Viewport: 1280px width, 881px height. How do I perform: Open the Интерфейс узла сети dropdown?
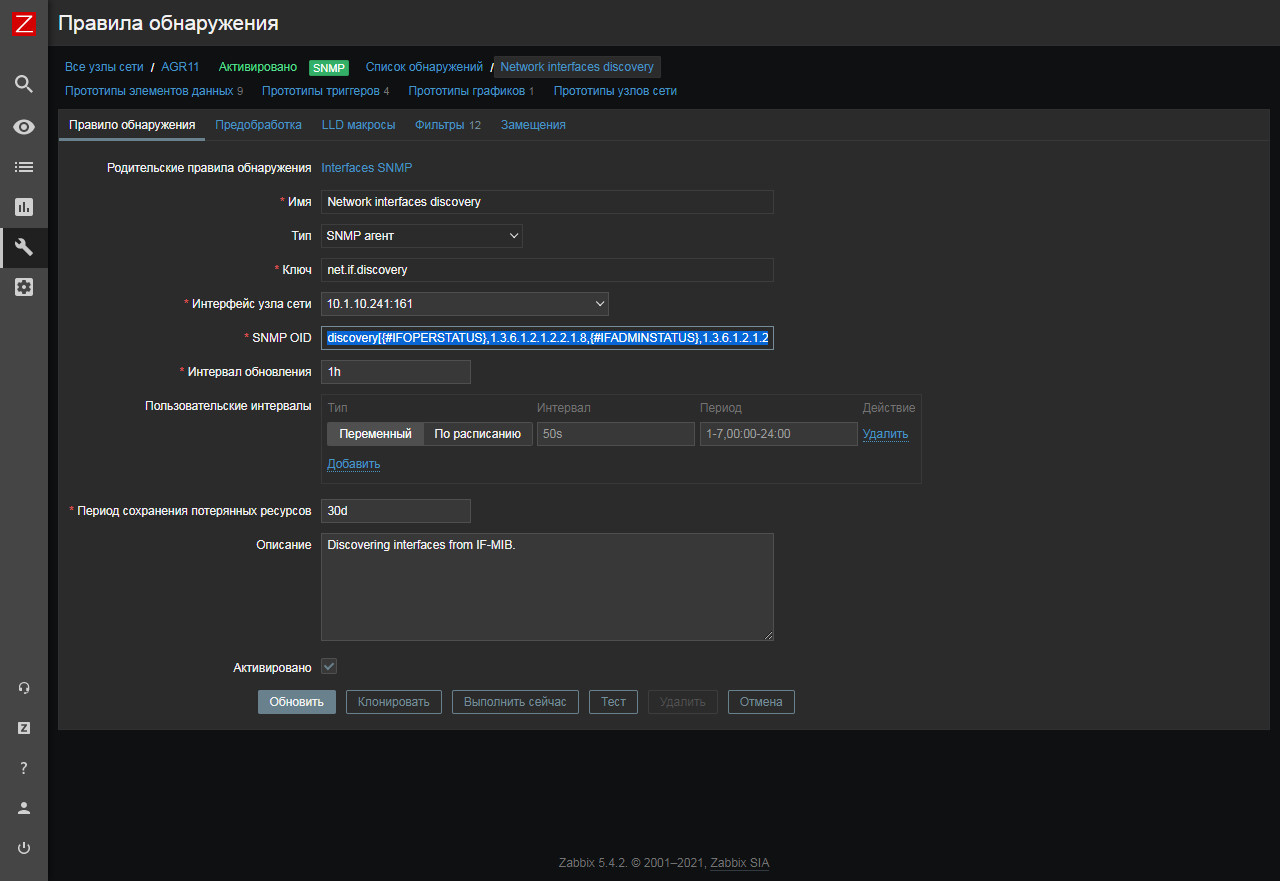pyautogui.click(x=464, y=304)
